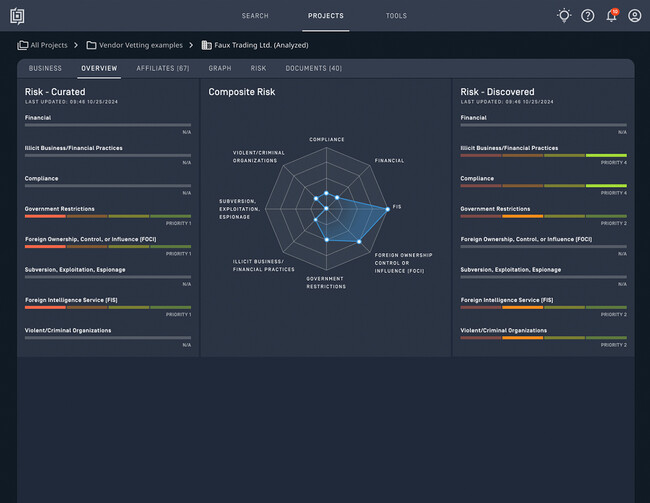Image resolution: width=650 pixels, height=503 pixels.
Task: Switch to the Affiliates (67) tab
Action: point(163,68)
